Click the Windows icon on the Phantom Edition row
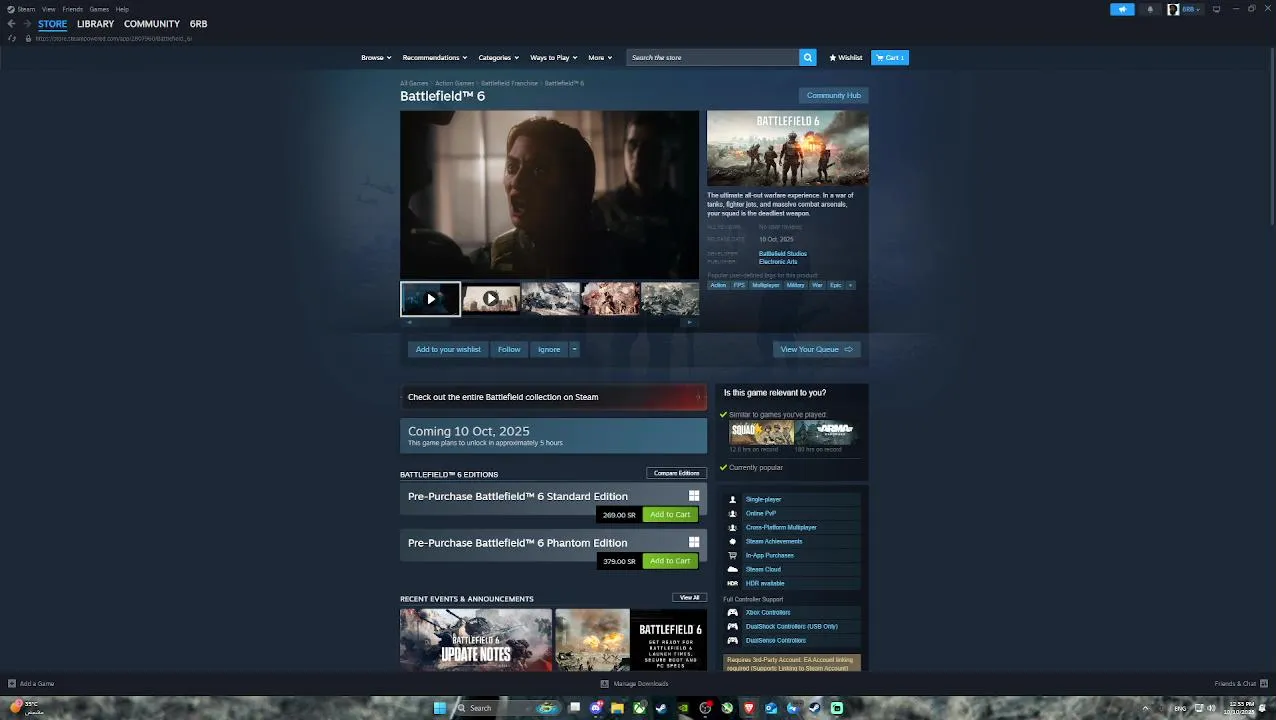Viewport: 1276px width, 720px height. 694,543
